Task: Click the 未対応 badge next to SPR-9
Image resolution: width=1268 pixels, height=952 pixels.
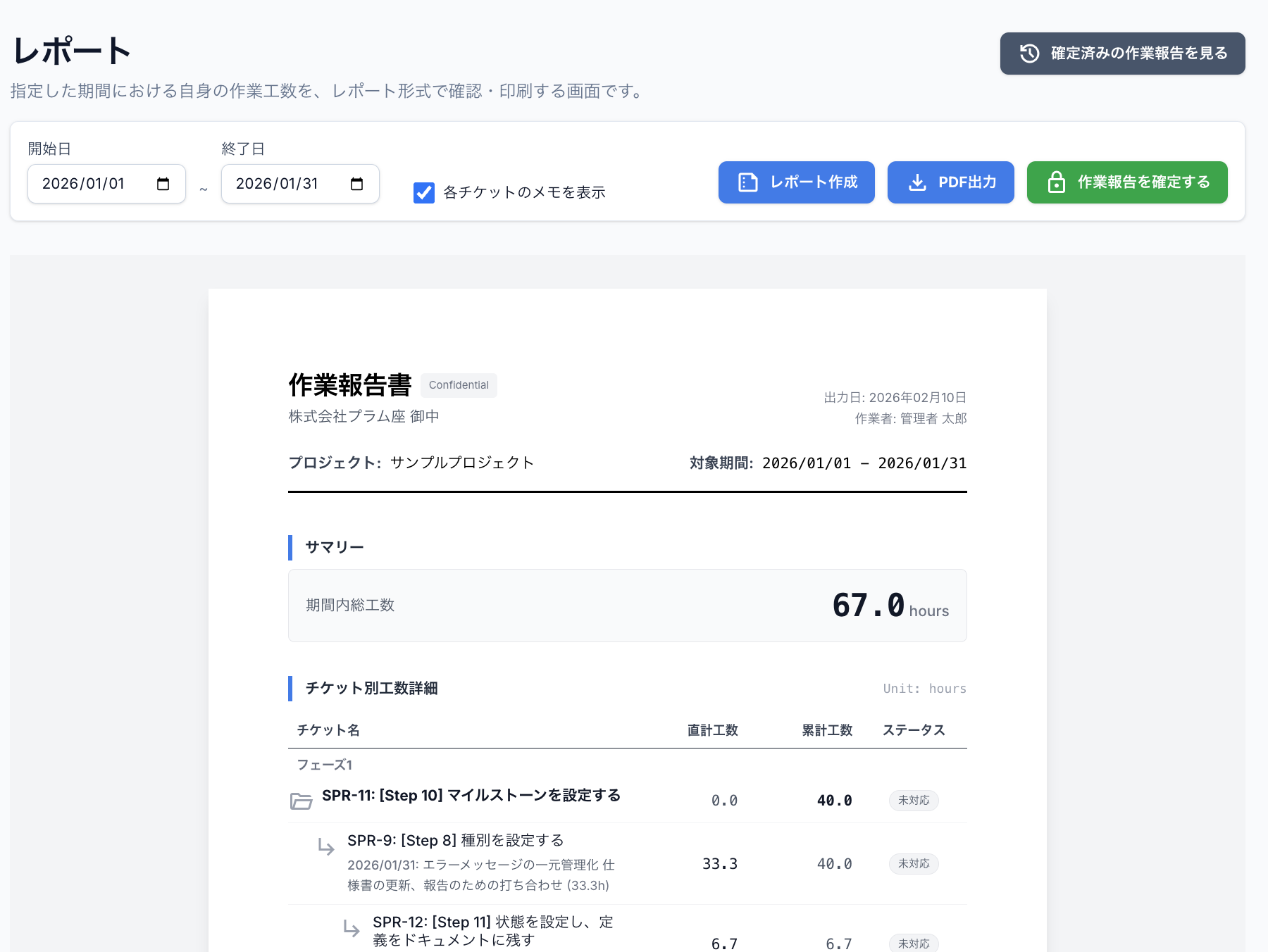Action: (914, 863)
